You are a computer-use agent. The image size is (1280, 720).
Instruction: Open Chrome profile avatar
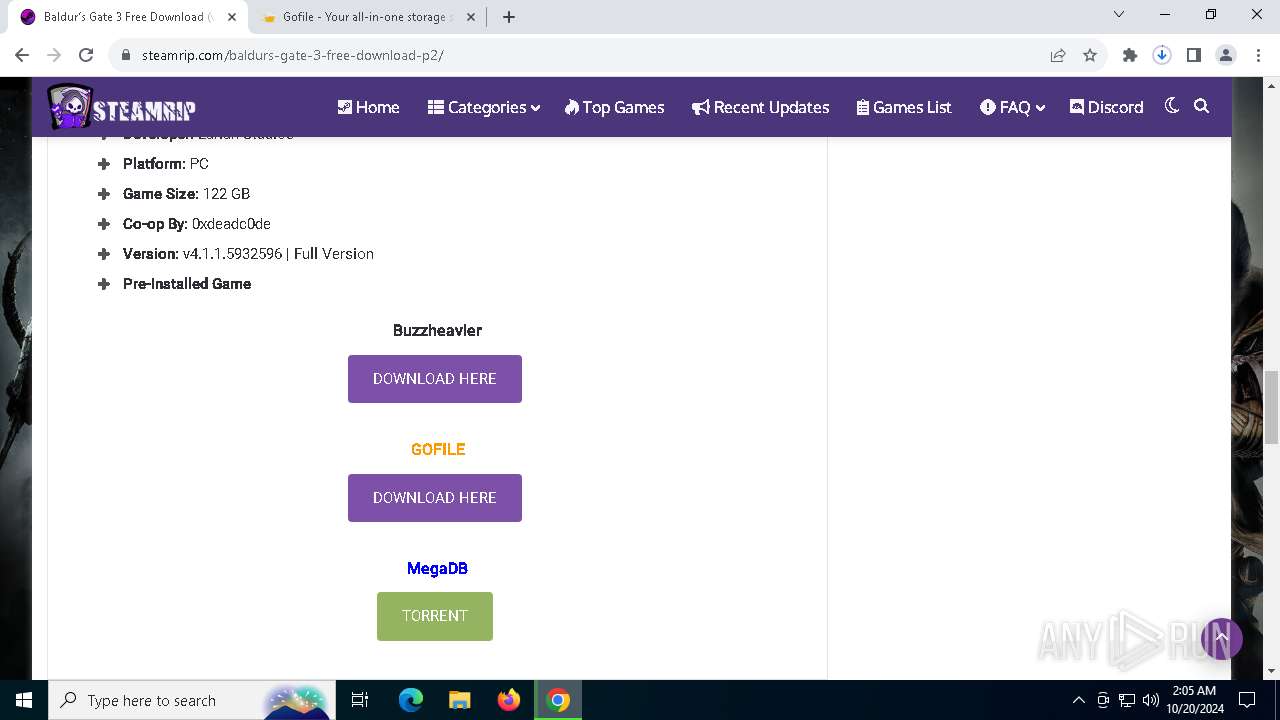tap(1226, 55)
